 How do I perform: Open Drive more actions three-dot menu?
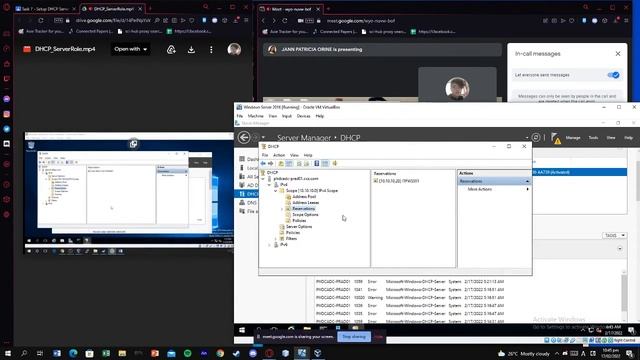point(211,49)
